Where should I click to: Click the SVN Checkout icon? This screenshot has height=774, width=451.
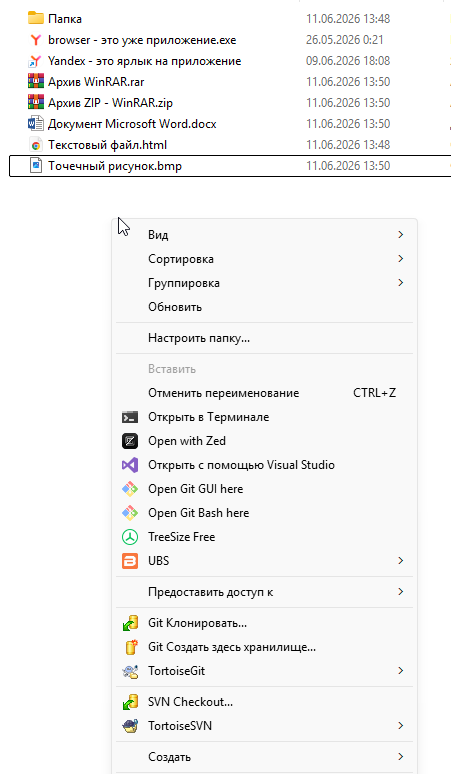pyautogui.click(x=130, y=702)
